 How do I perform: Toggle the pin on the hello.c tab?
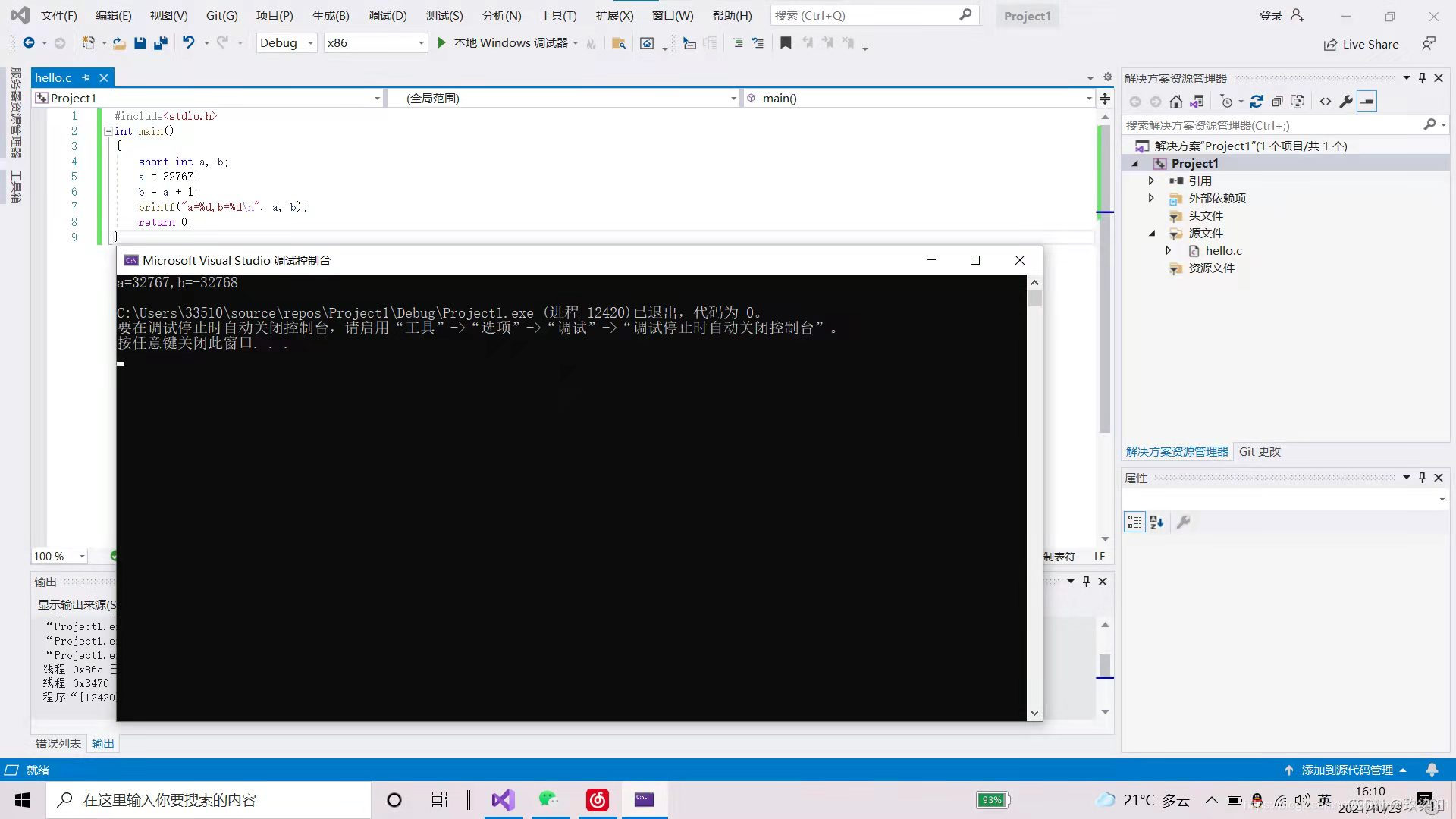86,78
